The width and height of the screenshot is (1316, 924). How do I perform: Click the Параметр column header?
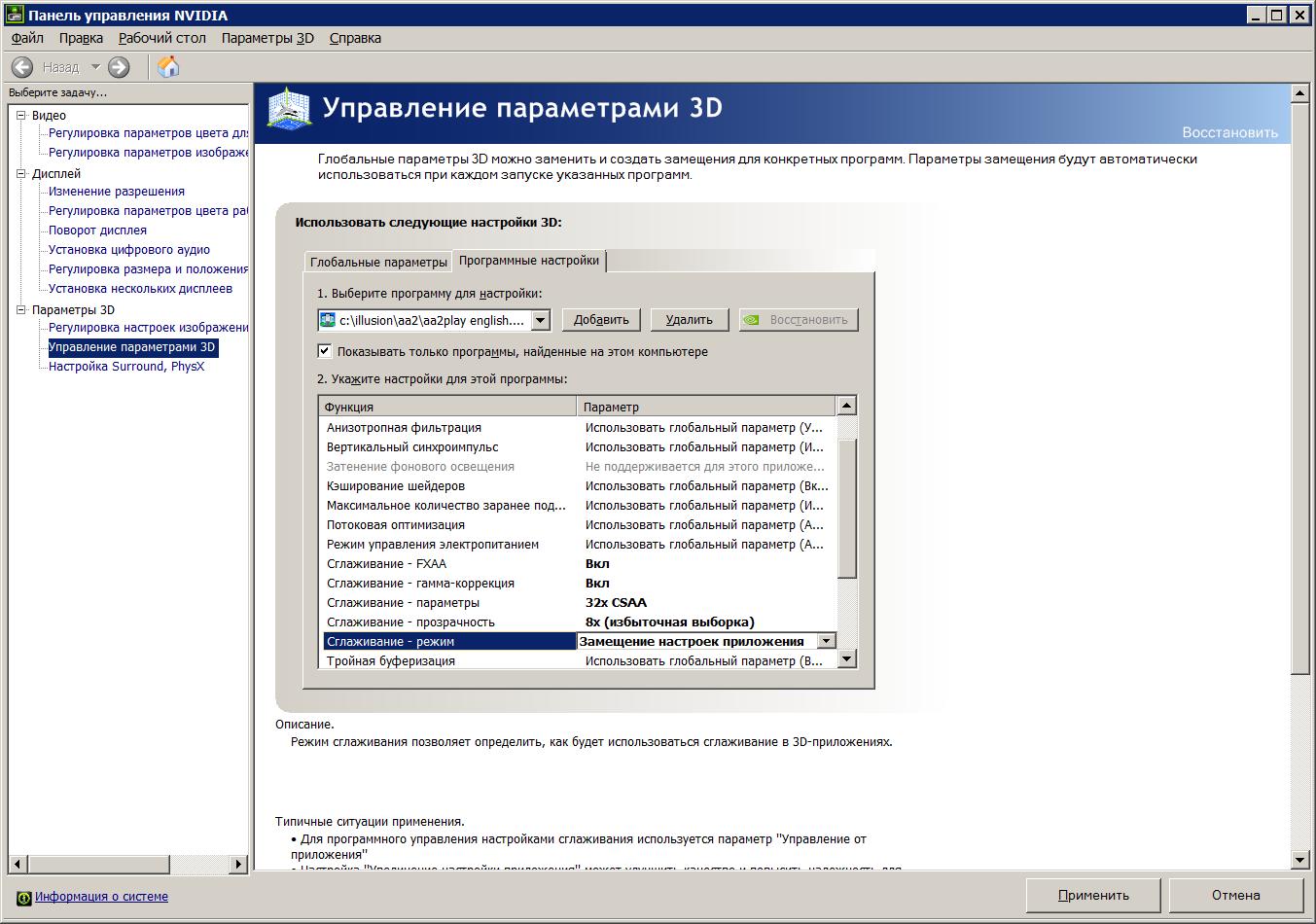(x=706, y=407)
